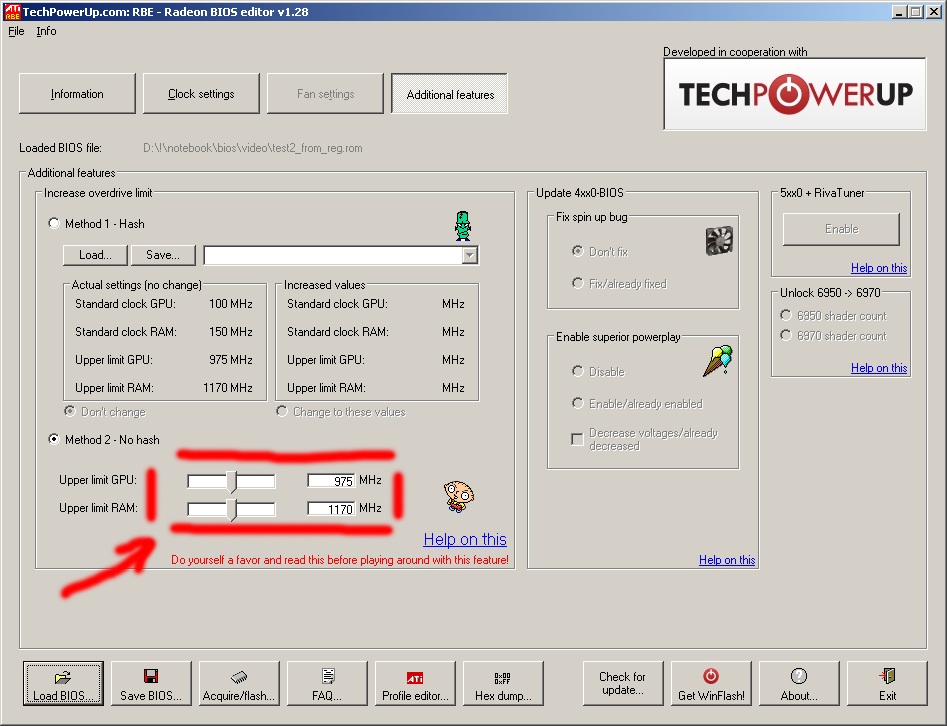Click the Standard clock RAM 150 MHz value

(231, 332)
